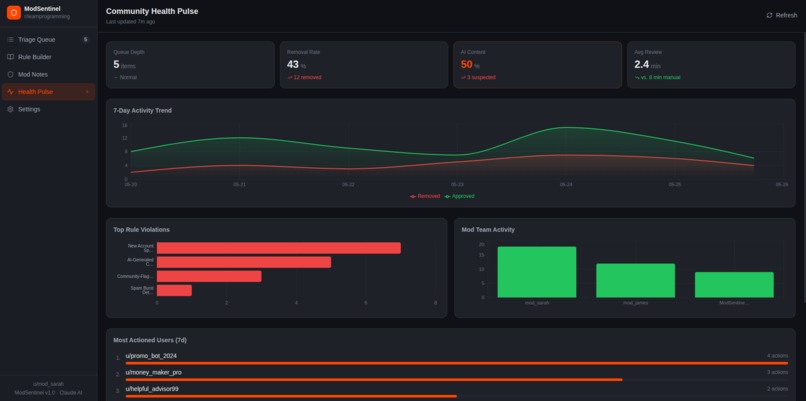The width and height of the screenshot is (806, 401).
Task: Click the ModSentinel shield logo icon
Action: click(14, 12)
